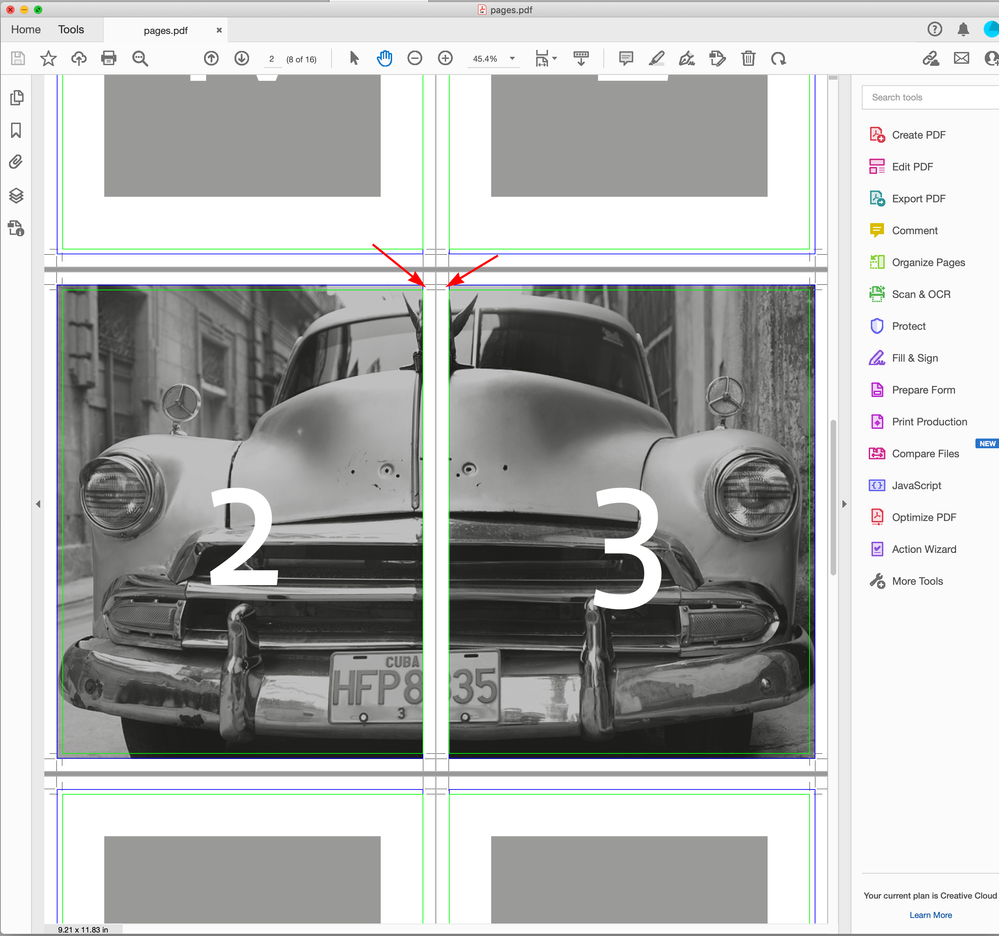The image size is (999, 936).
Task: Collapse the right tools pane arrow
Action: tap(844, 504)
